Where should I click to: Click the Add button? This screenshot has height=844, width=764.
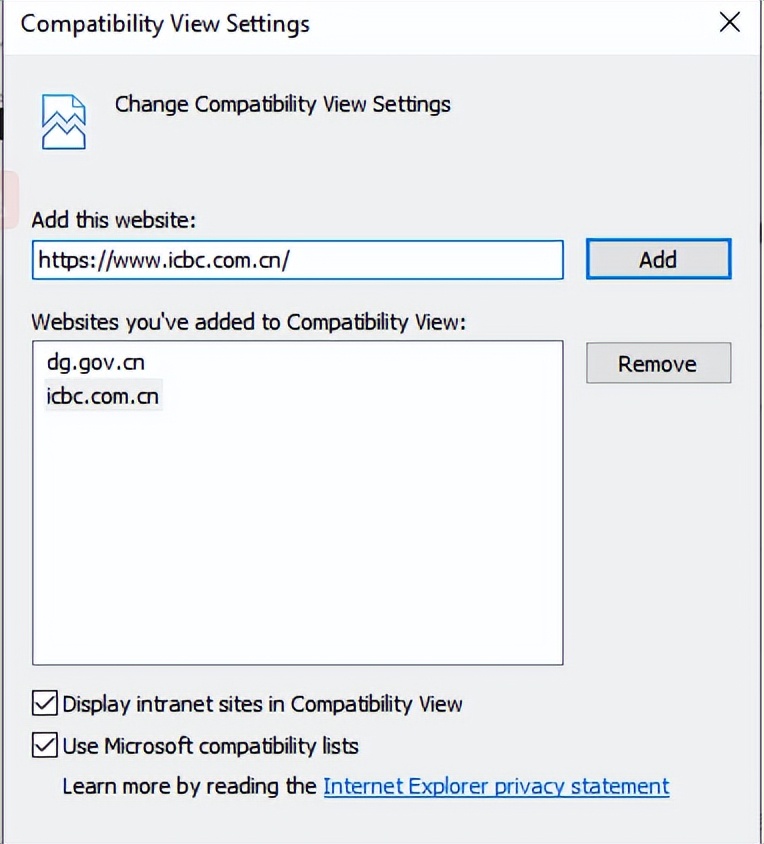tap(658, 260)
